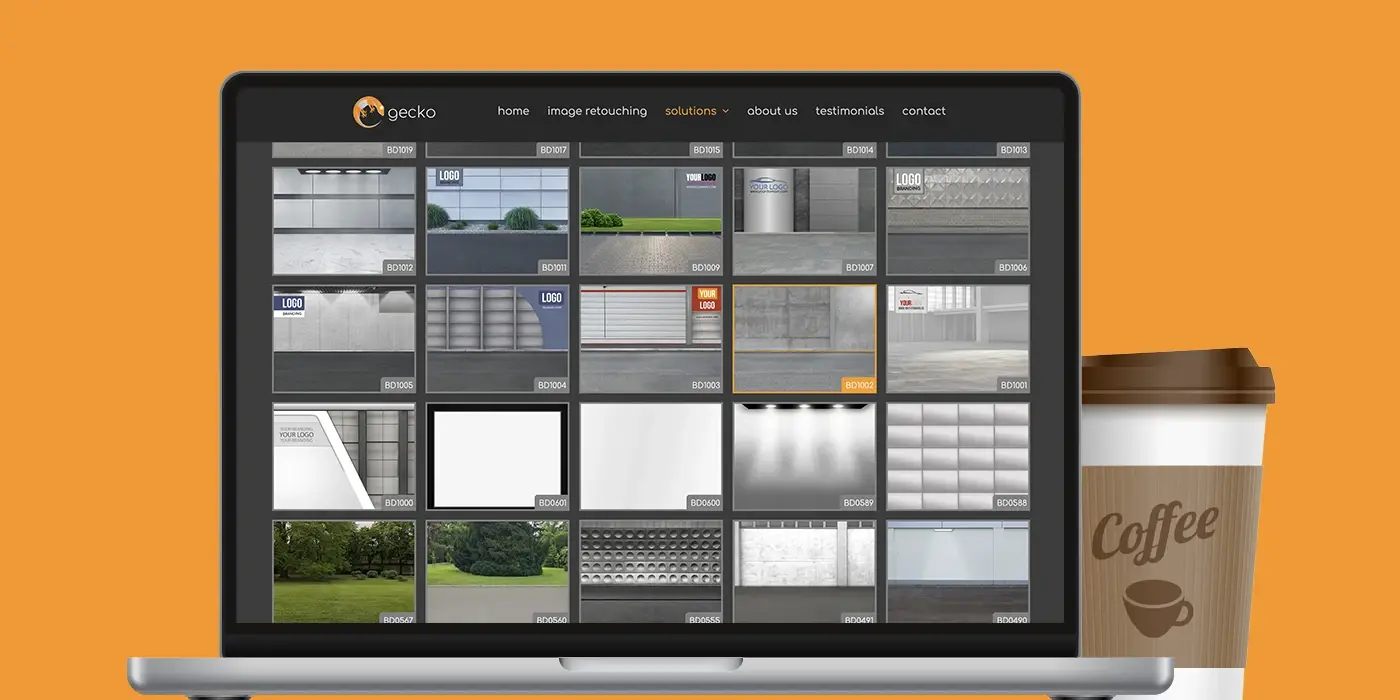Select backdrop thumbnail BD1012
The image size is (1400, 700).
[x=344, y=221]
